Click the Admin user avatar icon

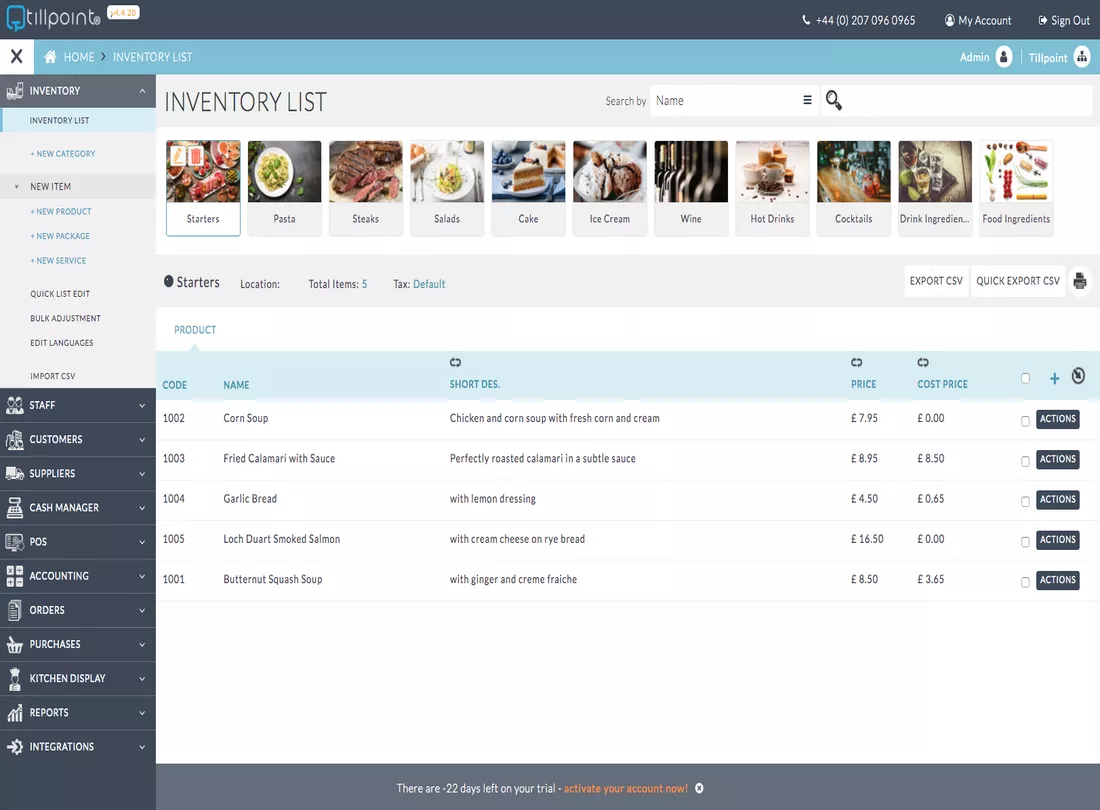coord(1004,57)
